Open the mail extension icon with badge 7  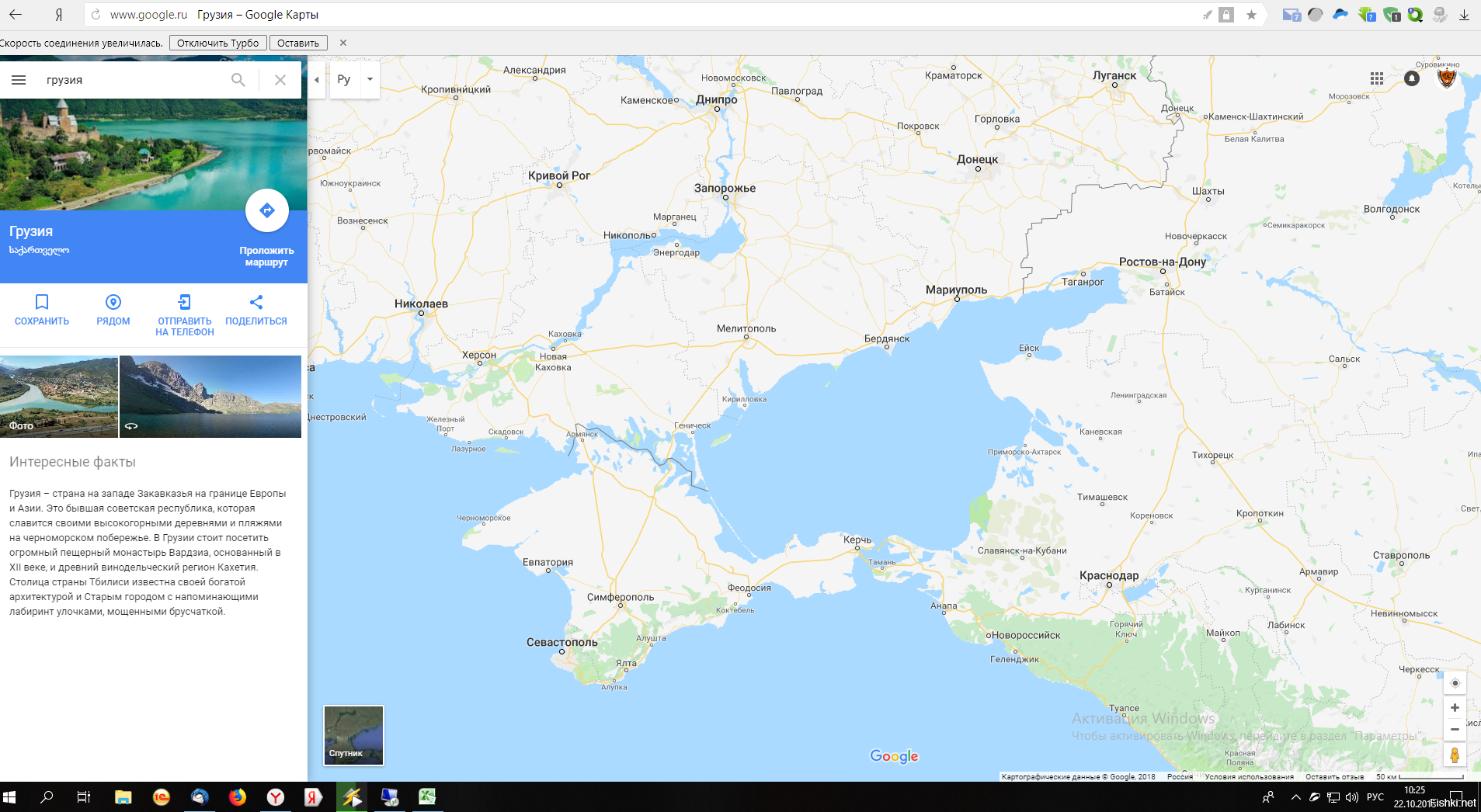1292,15
